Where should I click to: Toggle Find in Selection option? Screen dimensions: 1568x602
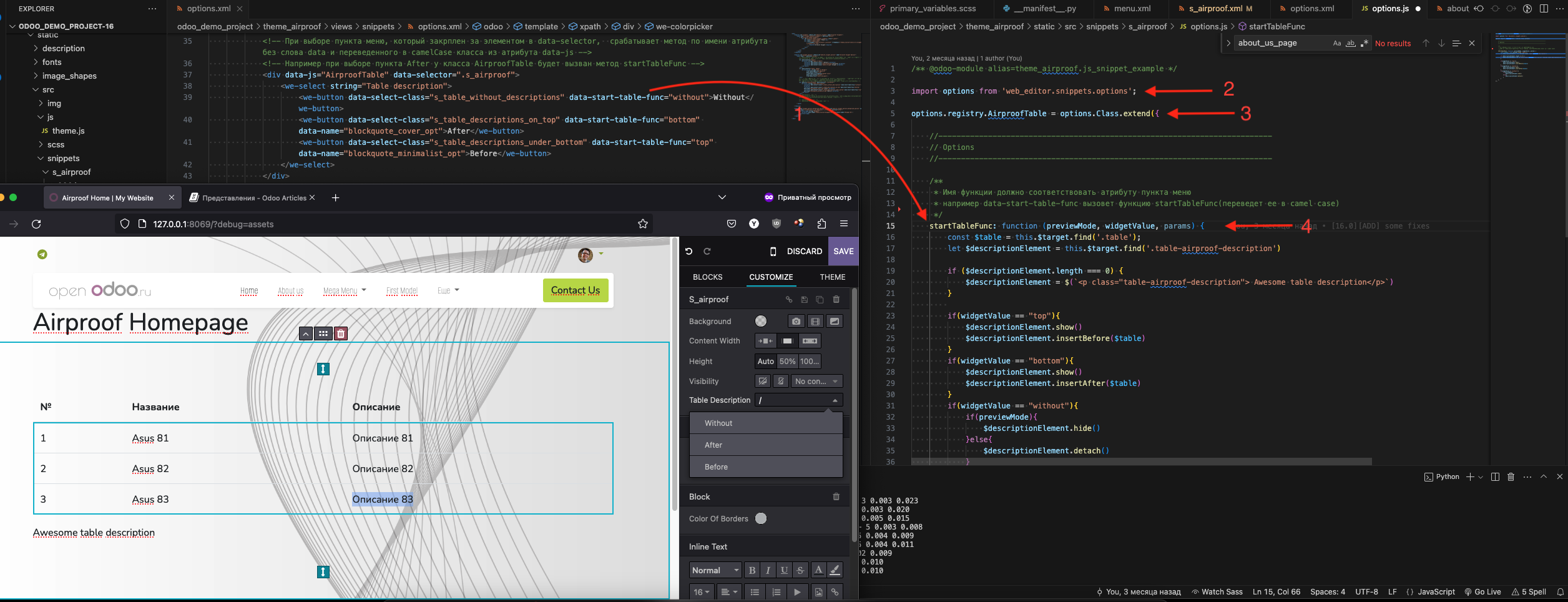1456,43
